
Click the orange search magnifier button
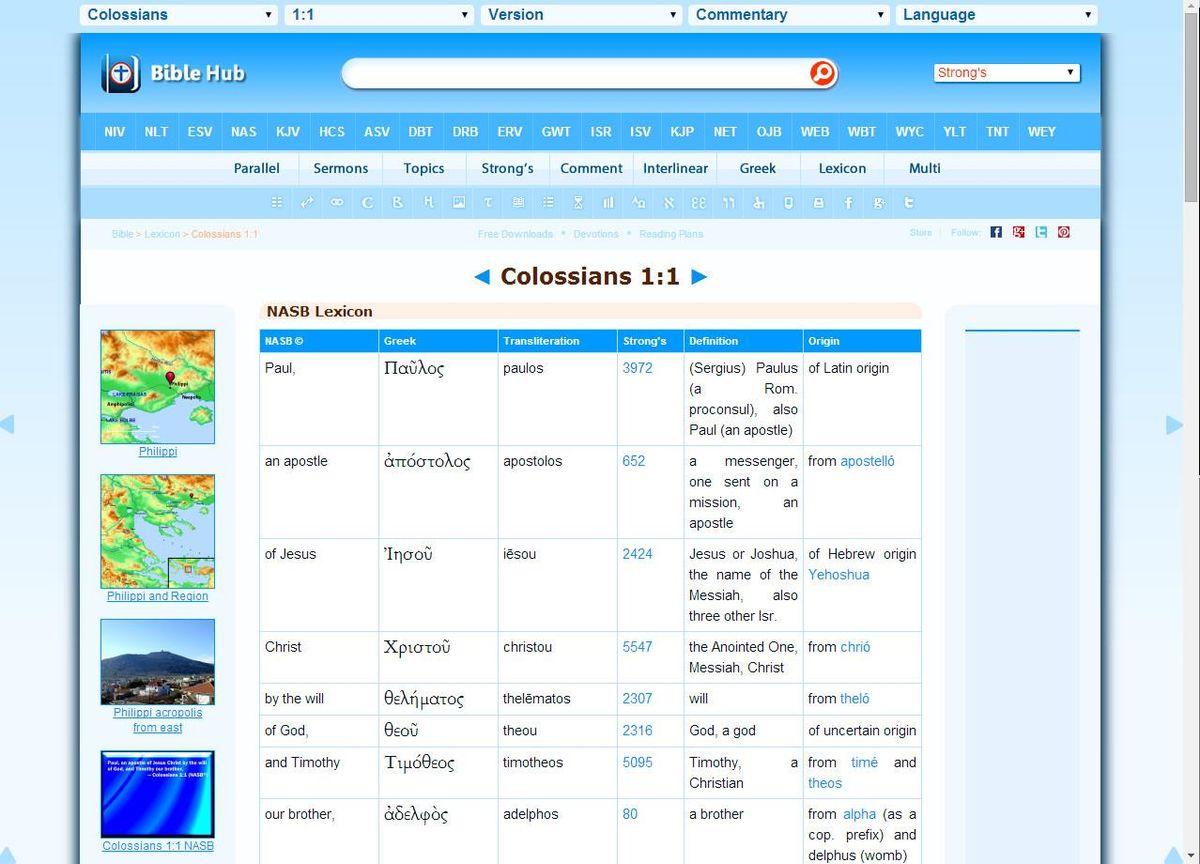(x=822, y=73)
